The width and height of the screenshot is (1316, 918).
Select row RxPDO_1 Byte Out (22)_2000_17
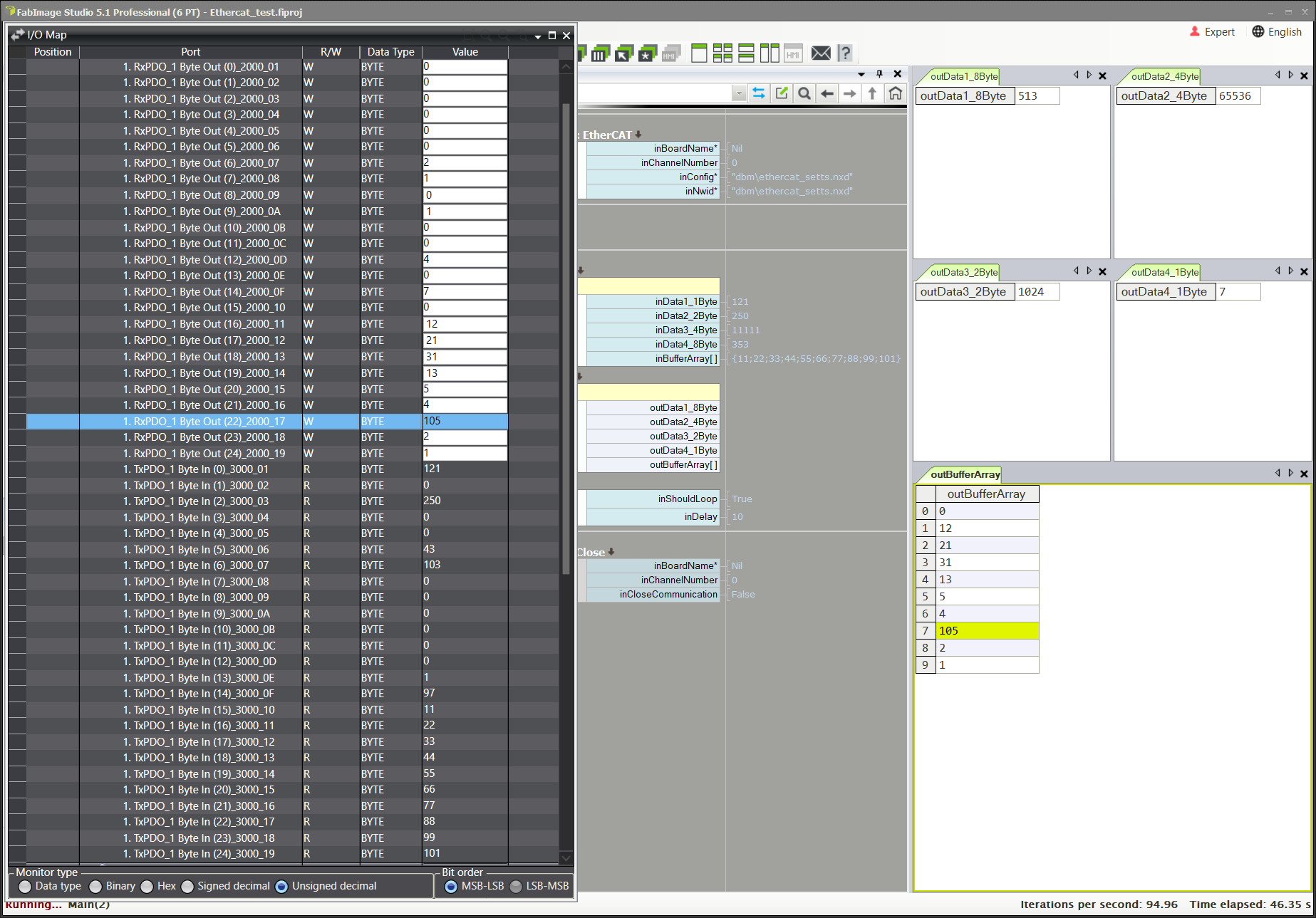point(267,422)
